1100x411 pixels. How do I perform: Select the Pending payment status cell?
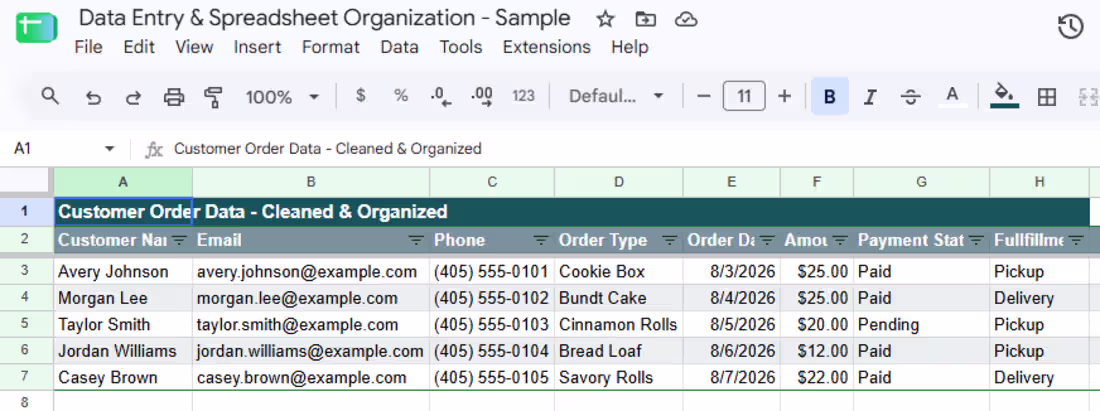point(922,325)
